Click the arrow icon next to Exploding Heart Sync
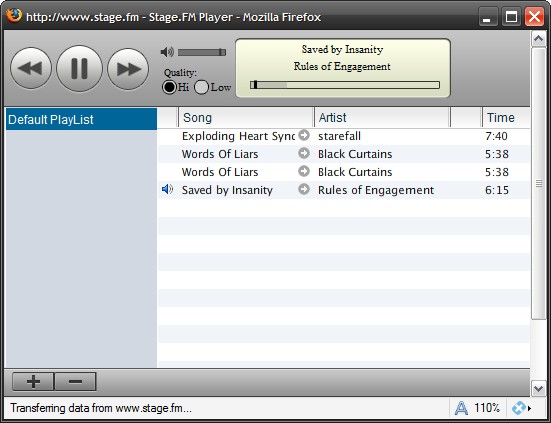 (304, 135)
